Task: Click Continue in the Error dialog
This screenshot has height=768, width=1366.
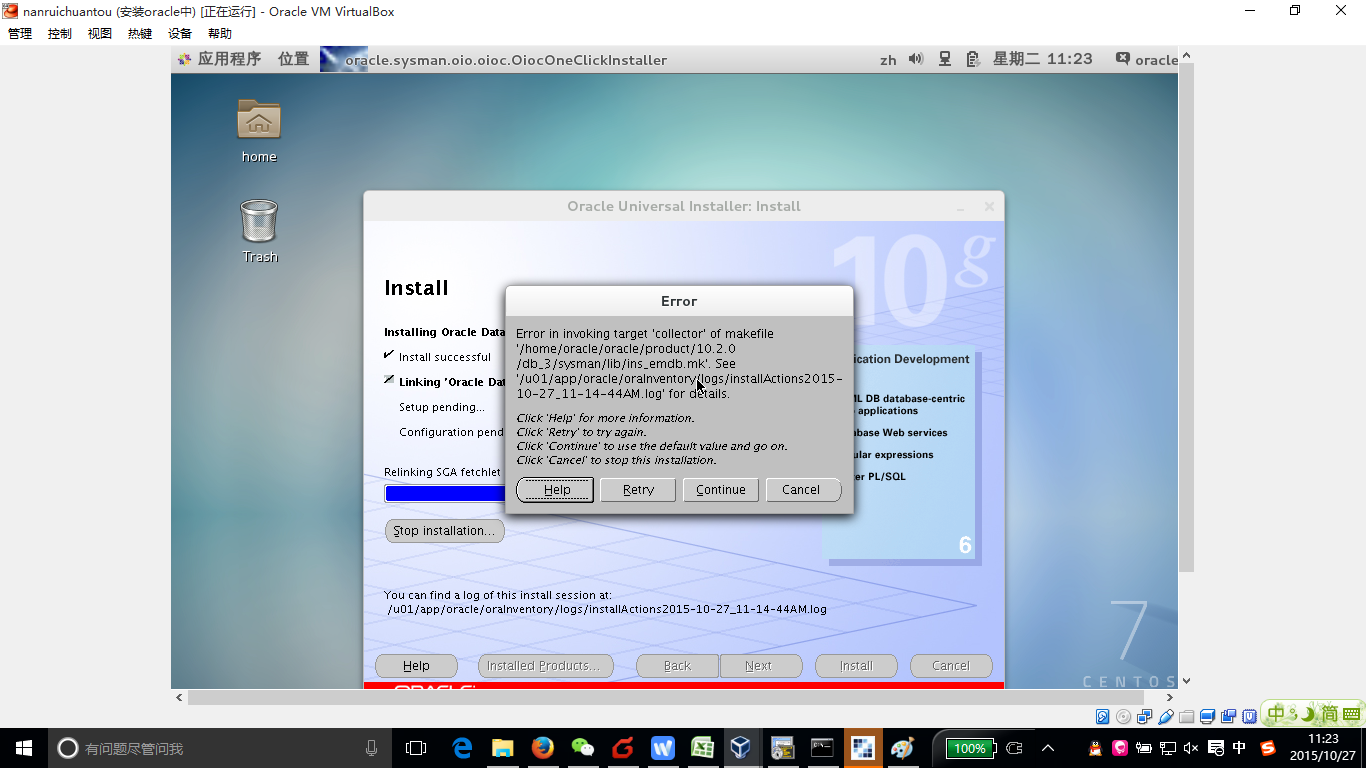Action: coord(721,490)
